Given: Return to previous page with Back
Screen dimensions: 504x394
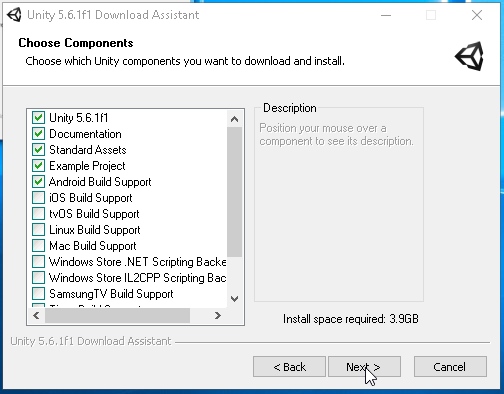Looking at the screenshot, I should click(x=289, y=367).
